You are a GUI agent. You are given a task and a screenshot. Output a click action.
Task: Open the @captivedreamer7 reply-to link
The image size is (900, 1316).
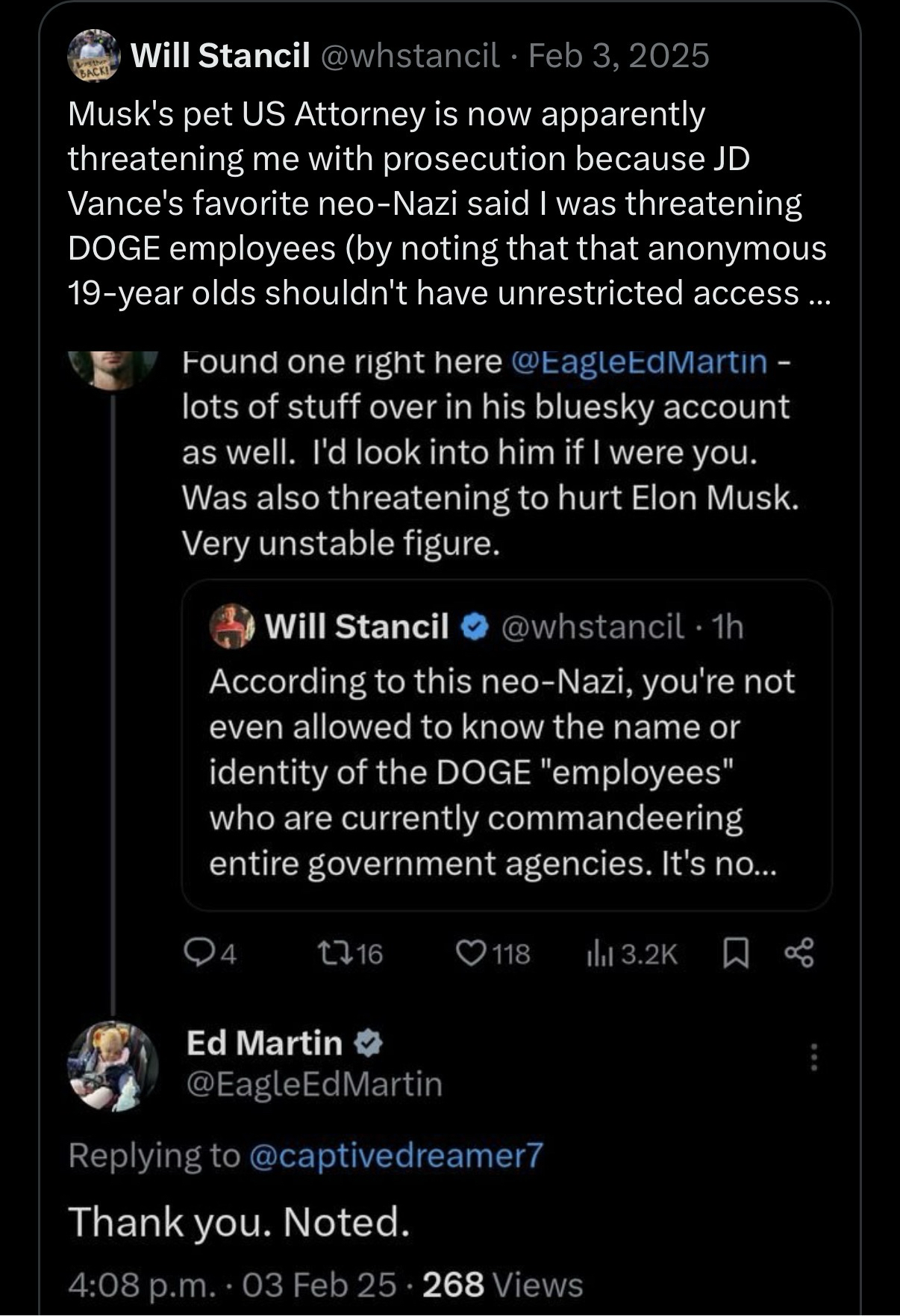click(394, 1156)
